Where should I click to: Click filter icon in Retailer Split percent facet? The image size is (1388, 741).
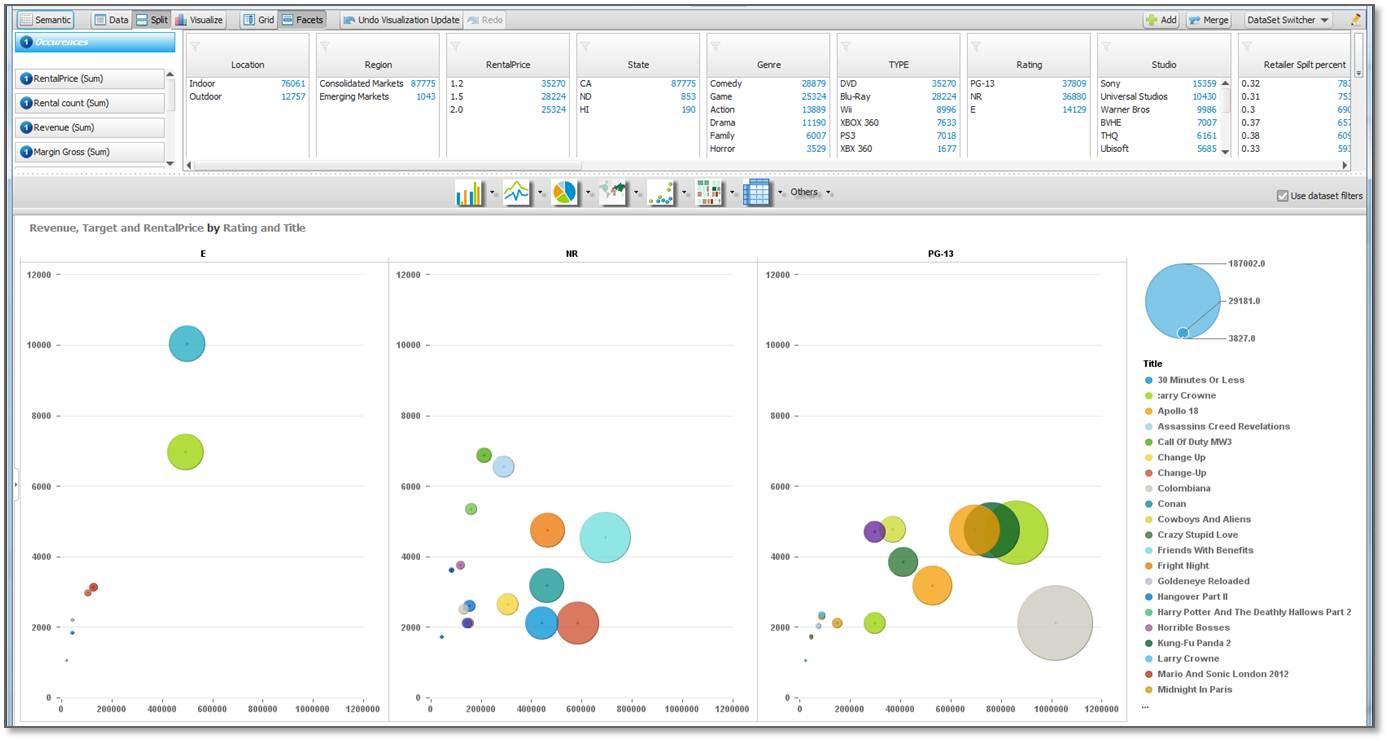coord(1246,46)
